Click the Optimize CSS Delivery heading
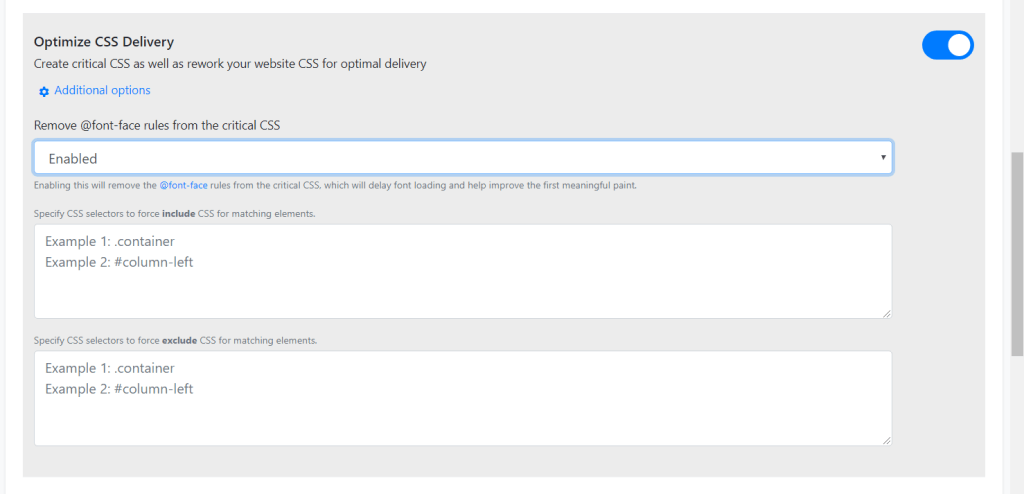Screen dimensions: 1024x494 (x=104, y=42)
